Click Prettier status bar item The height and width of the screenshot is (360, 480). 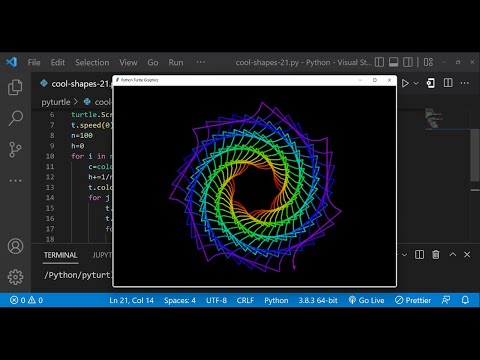click(x=413, y=300)
